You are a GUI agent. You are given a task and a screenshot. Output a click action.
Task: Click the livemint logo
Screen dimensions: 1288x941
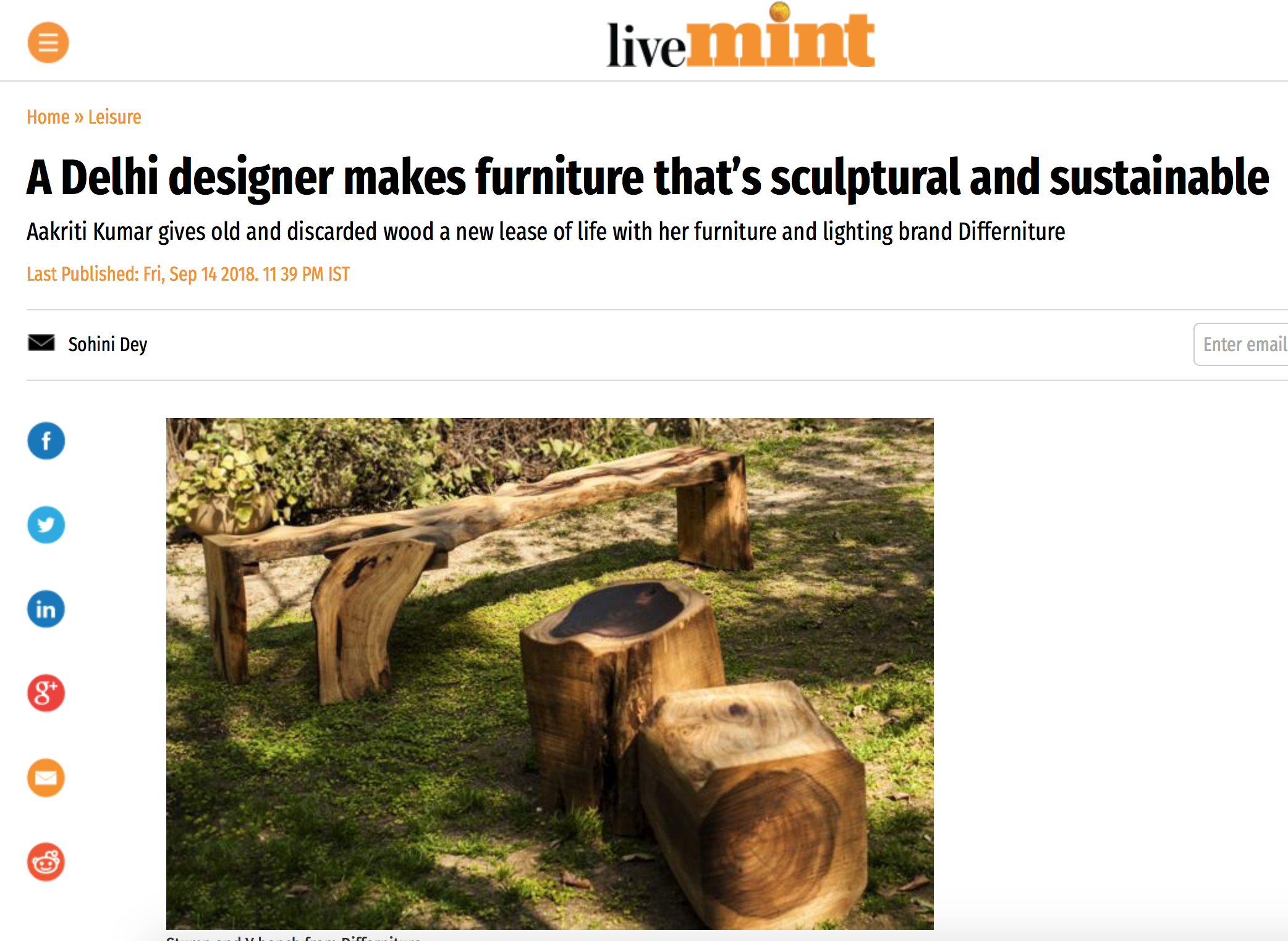pyautogui.click(x=741, y=37)
